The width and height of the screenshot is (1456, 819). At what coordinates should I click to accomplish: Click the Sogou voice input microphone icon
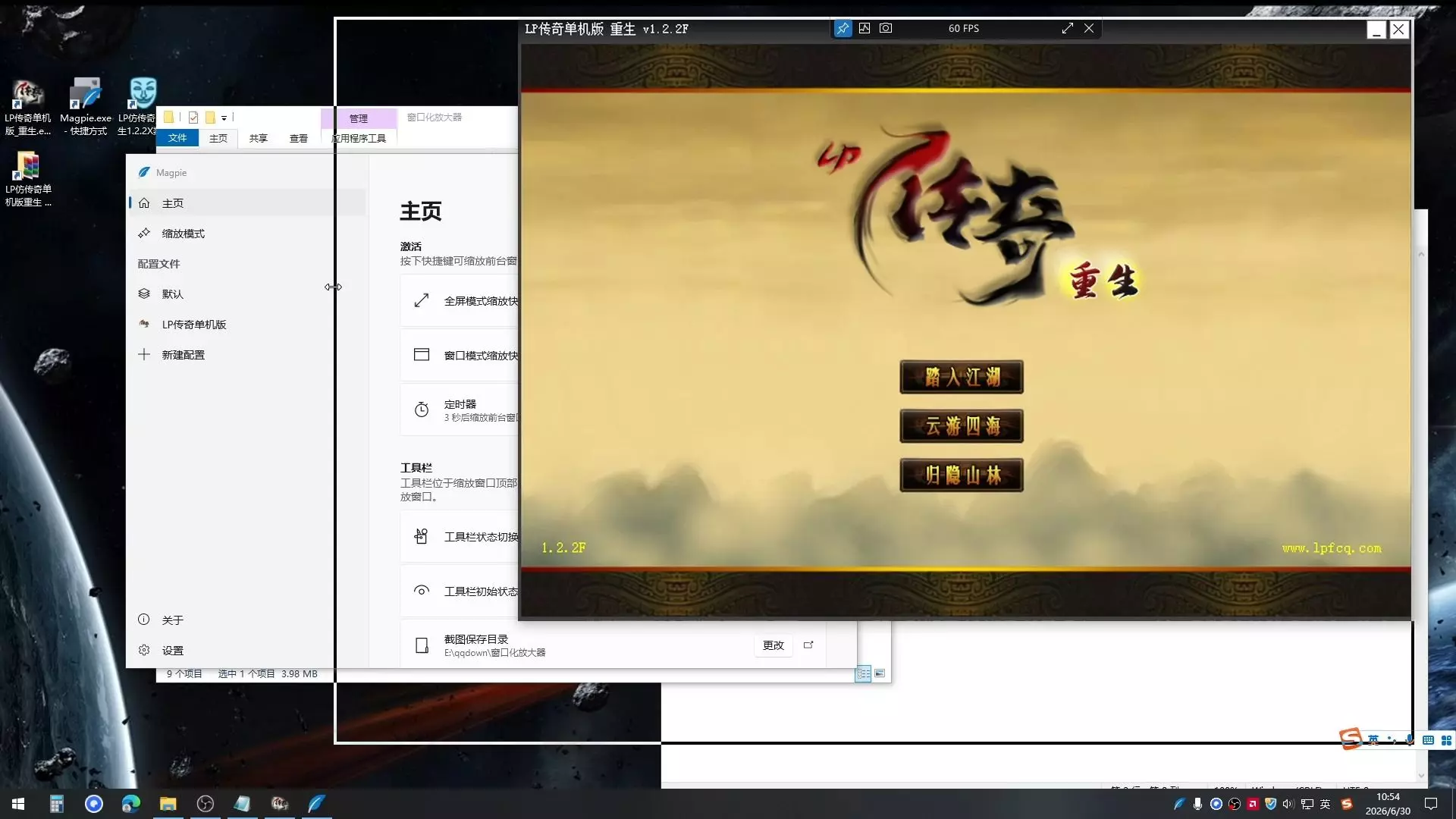pos(1410,739)
